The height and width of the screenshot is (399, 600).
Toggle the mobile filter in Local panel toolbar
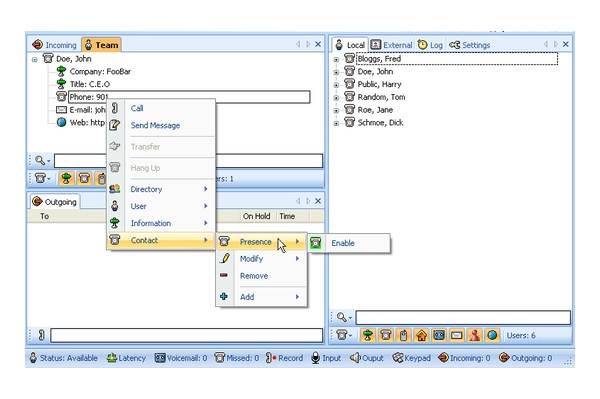click(403, 335)
